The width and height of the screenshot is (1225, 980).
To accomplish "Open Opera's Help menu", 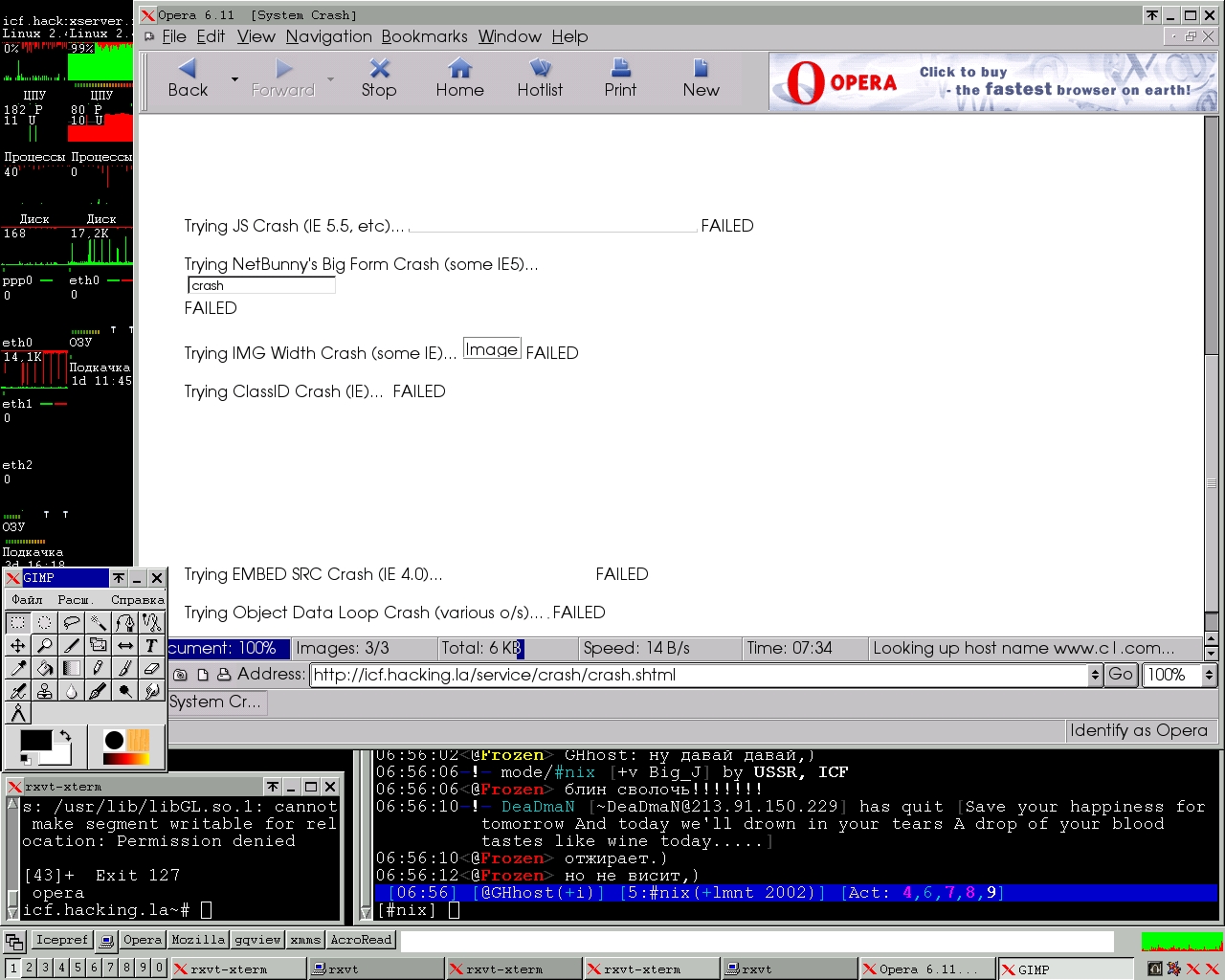I will [x=569, y=36].
